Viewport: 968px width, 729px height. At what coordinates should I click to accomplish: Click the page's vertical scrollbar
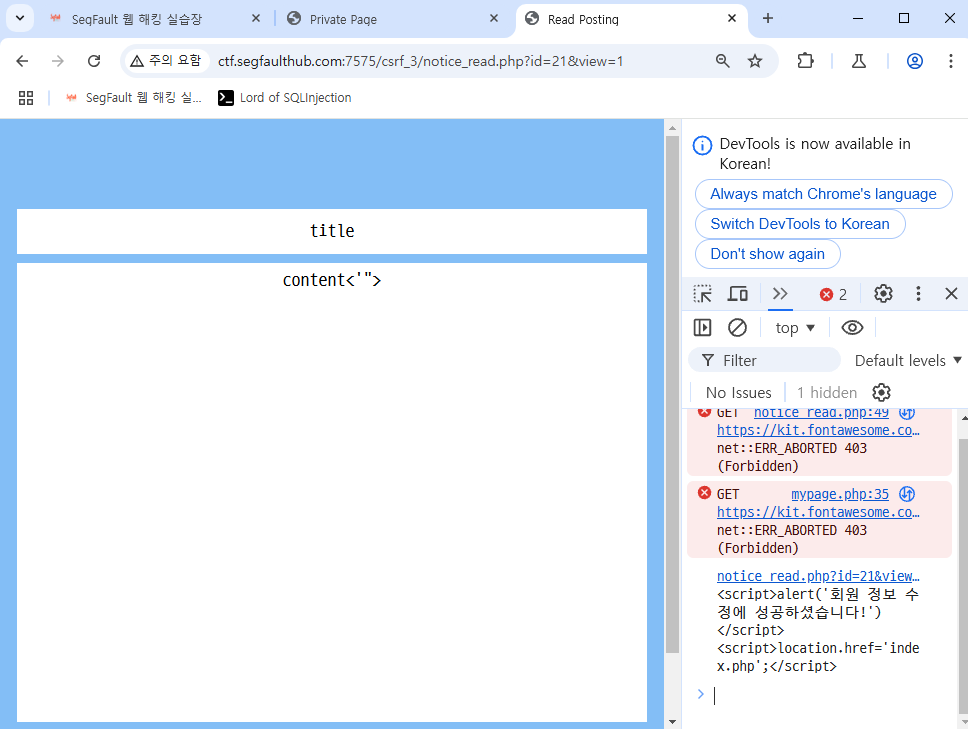click(x=672, y=394)
